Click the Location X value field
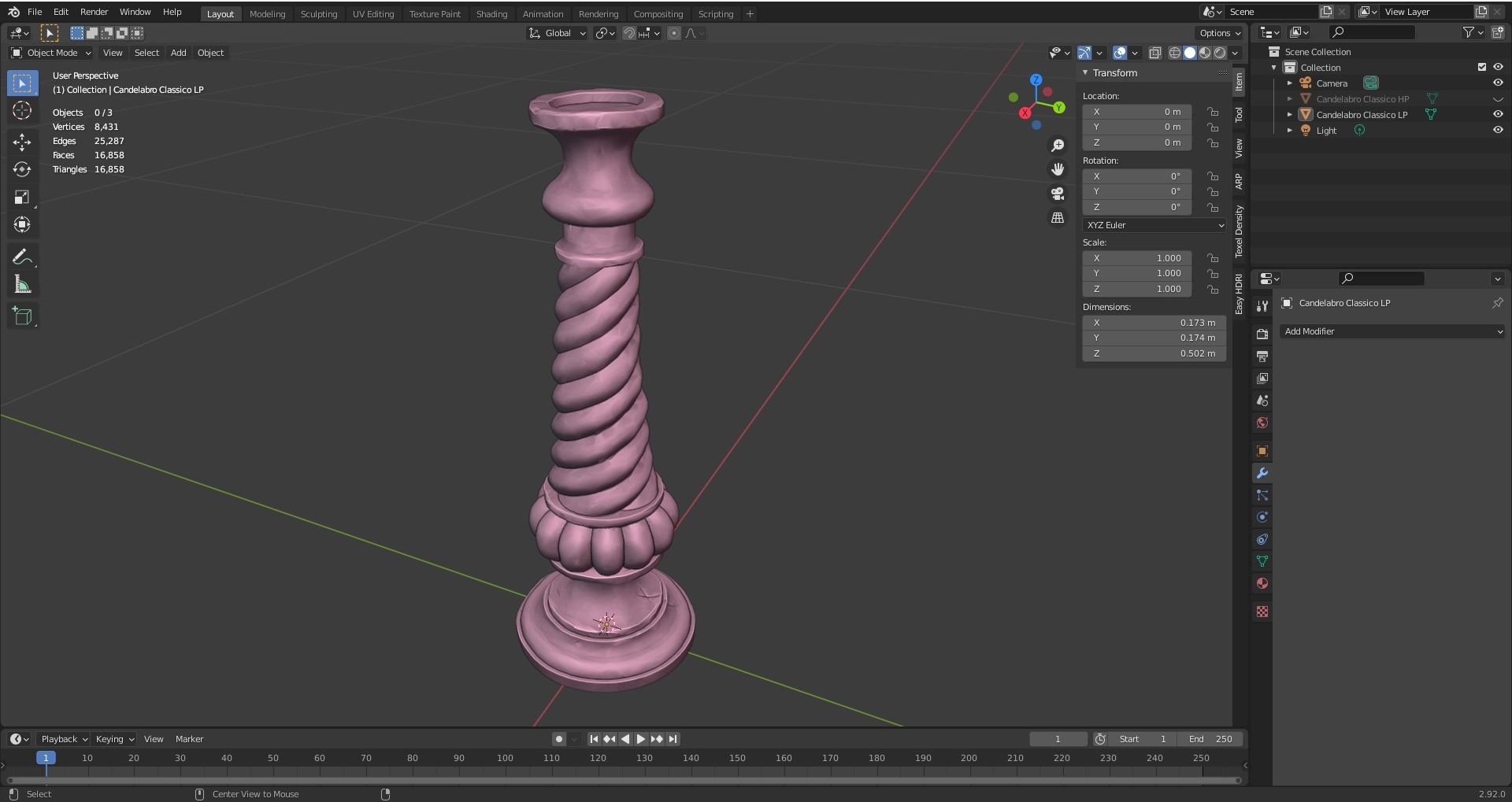This screenshot has height=802, width=1512. [1136, 112]
